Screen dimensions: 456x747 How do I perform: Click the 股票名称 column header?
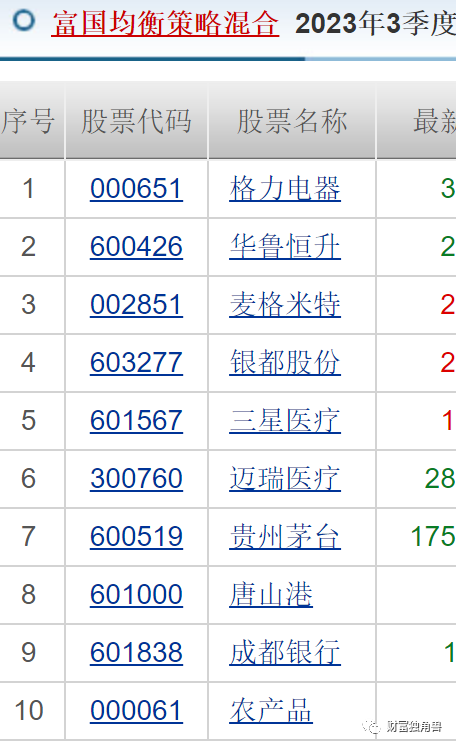(x=292, y=121)
